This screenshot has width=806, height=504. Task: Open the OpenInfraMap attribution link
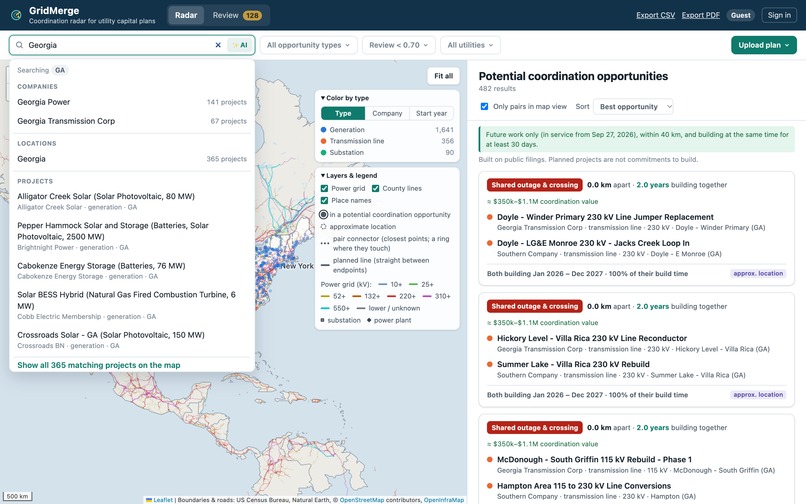pyautogui.click(x=444, y=500)
